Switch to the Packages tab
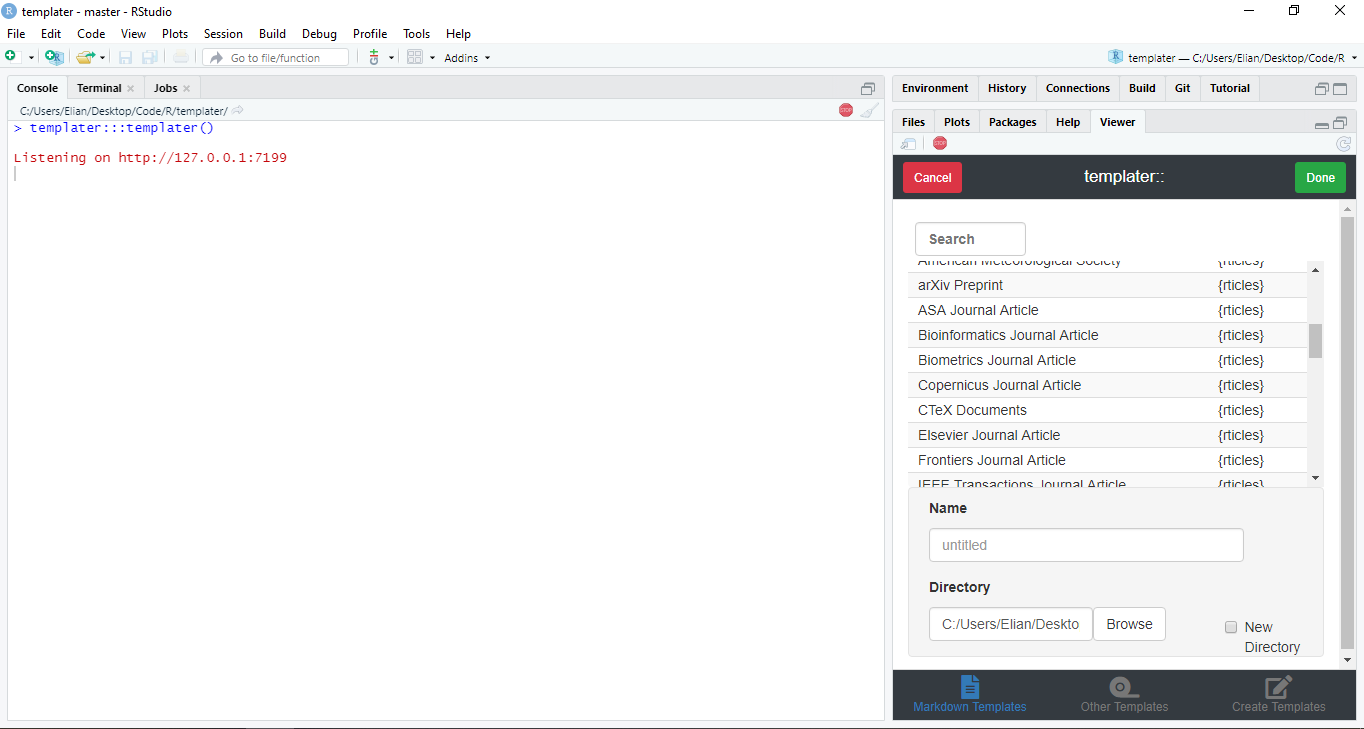The height and width of the screenshot is (729, 1364). point(1012,122)
